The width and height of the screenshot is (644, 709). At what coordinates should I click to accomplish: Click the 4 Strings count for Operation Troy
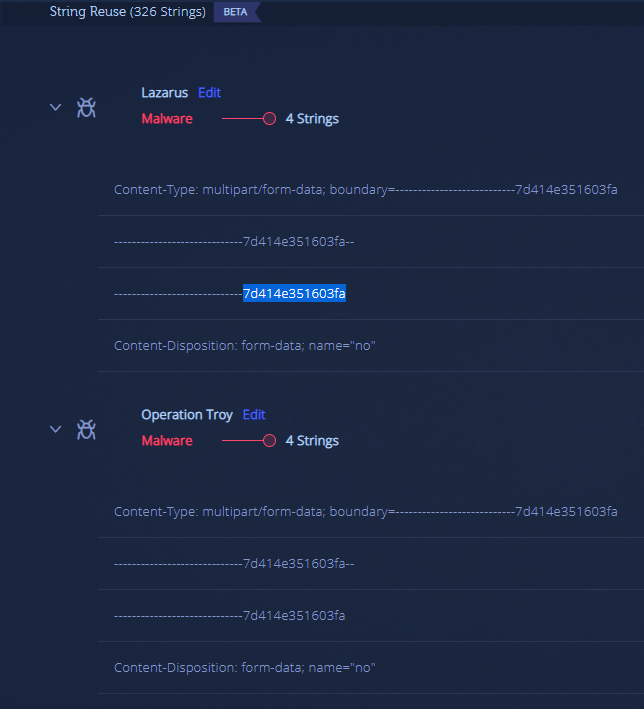312,440
